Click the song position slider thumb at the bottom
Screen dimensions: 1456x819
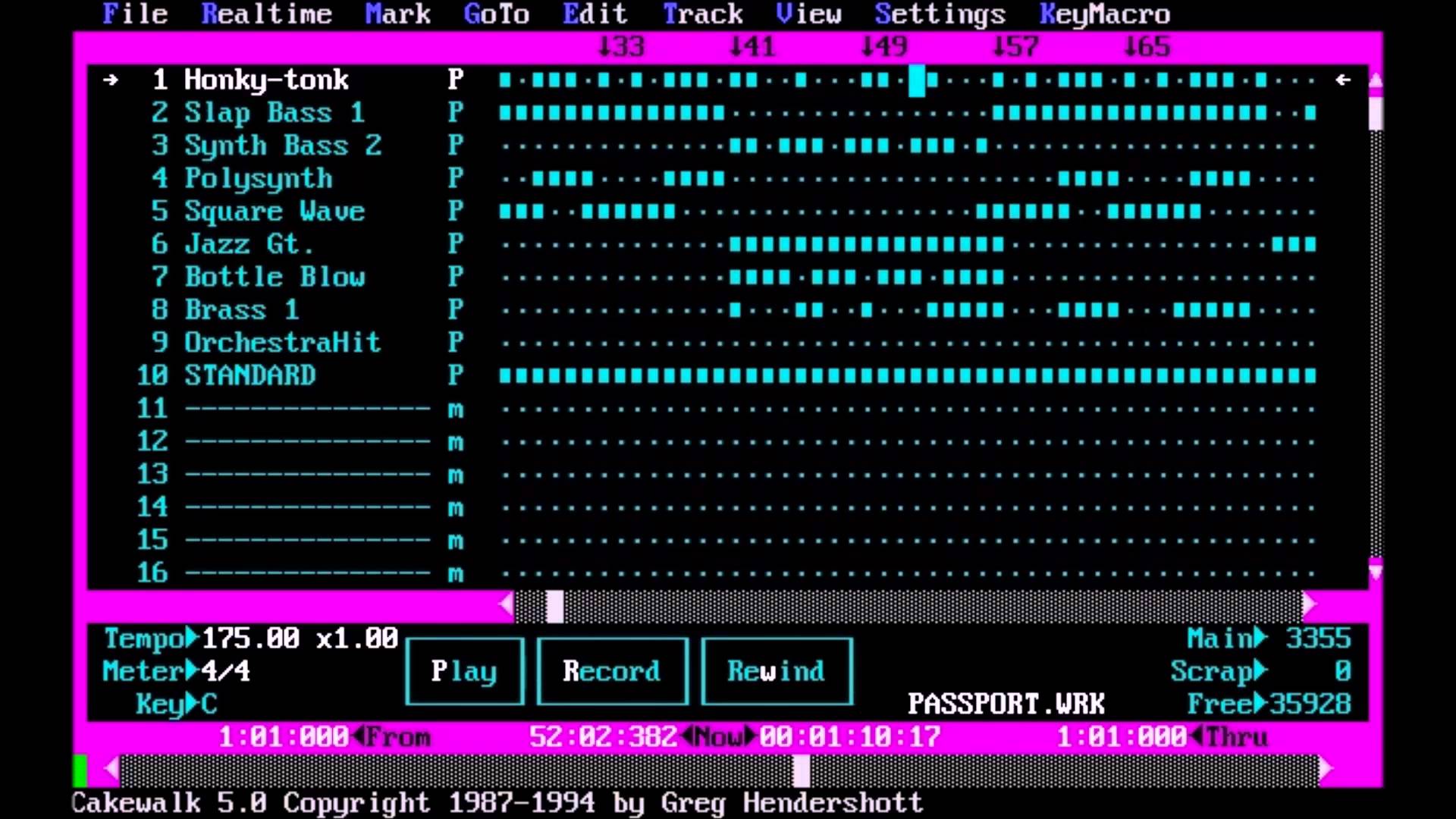click(802, 770)
